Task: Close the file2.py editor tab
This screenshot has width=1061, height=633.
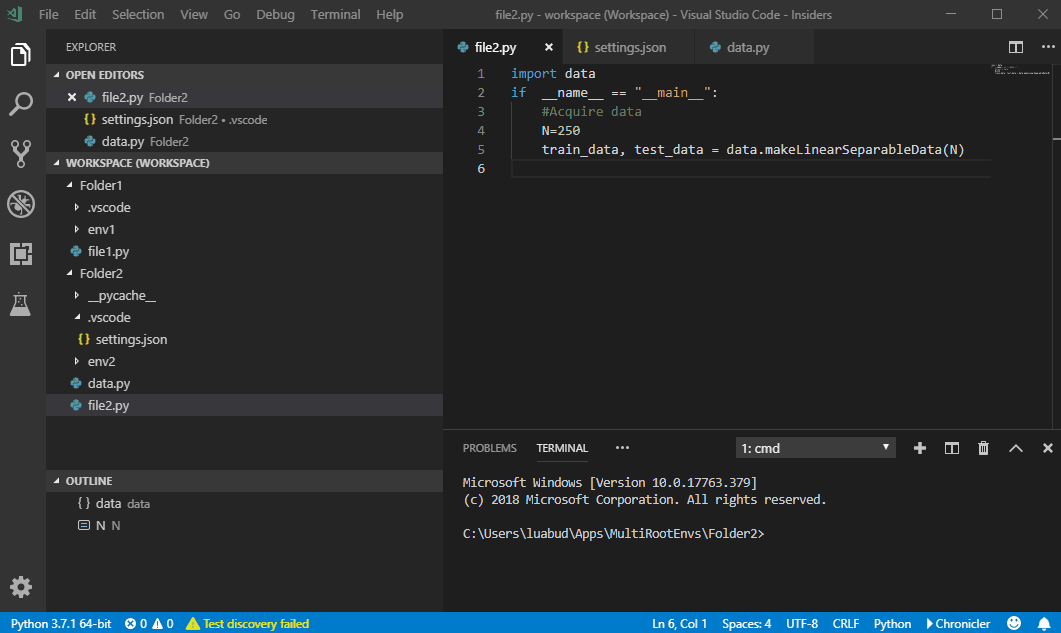Action: click(549, 47)
